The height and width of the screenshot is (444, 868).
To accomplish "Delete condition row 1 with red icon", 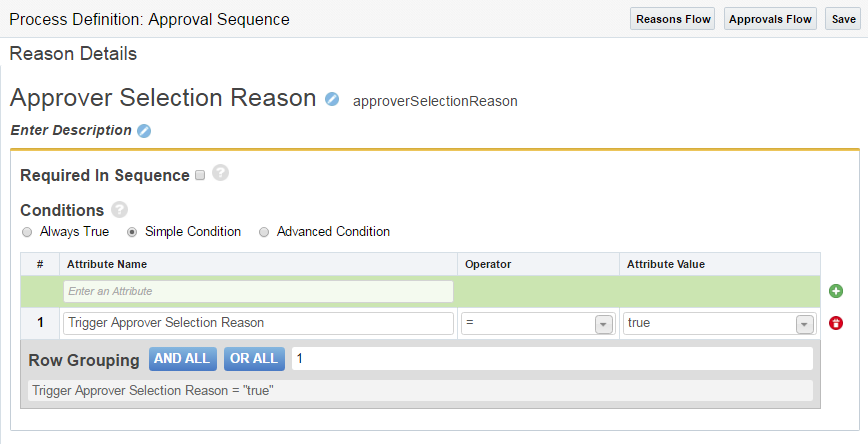I will pos(836,323).
